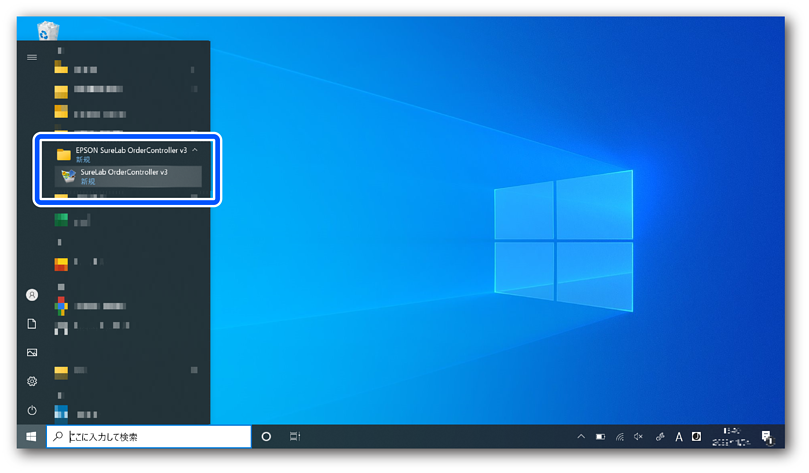
Task: Open the network icon in system tray
Action: pos(620,437)
